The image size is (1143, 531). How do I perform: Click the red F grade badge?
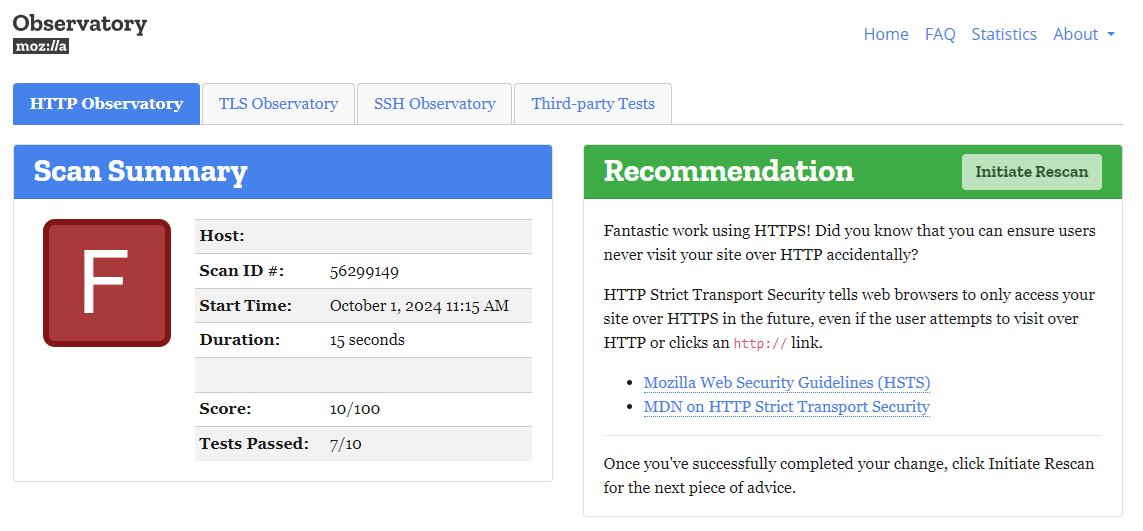[107, 283]
